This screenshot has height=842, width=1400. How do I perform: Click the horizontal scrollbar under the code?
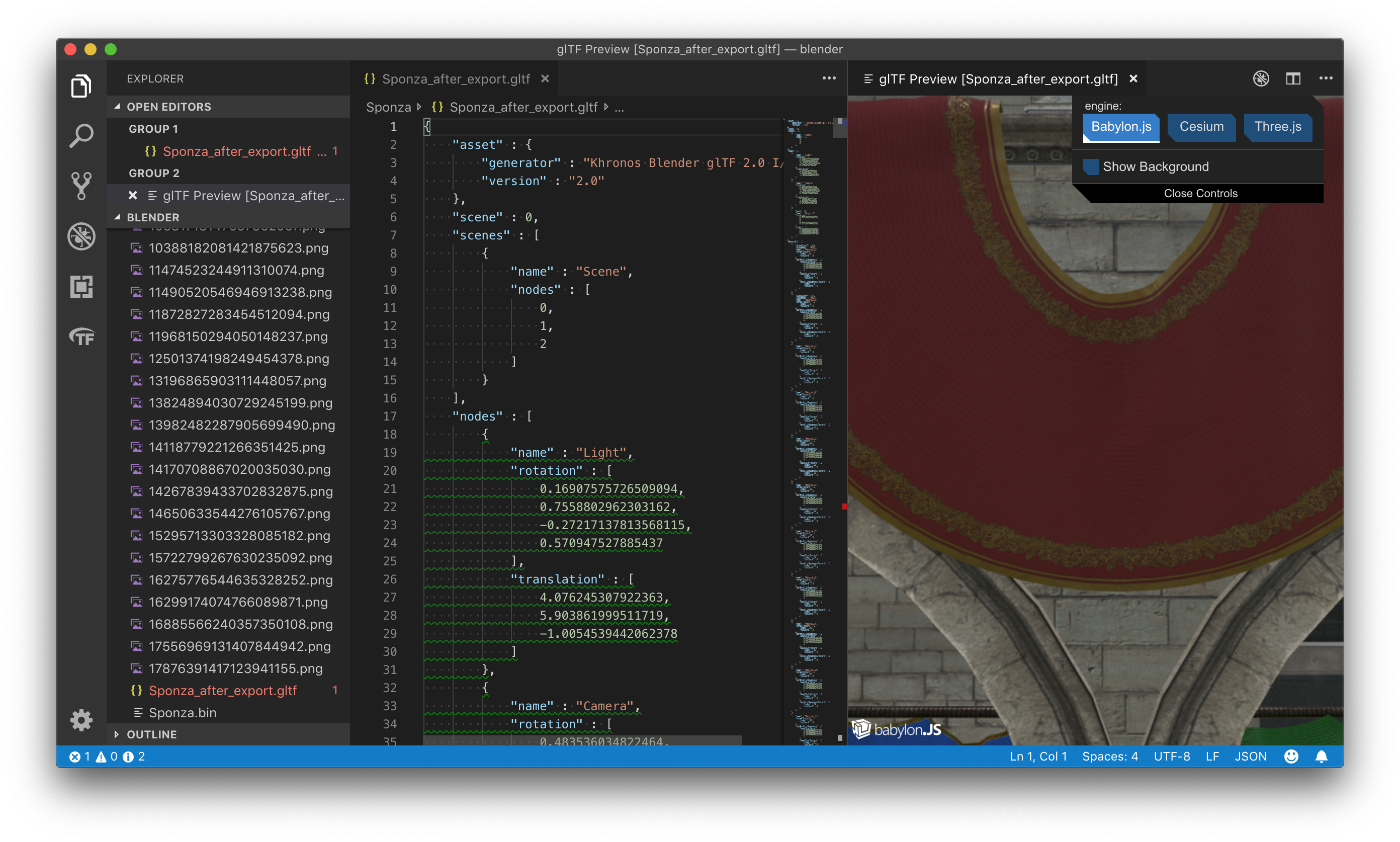click(x=582, y=741)
